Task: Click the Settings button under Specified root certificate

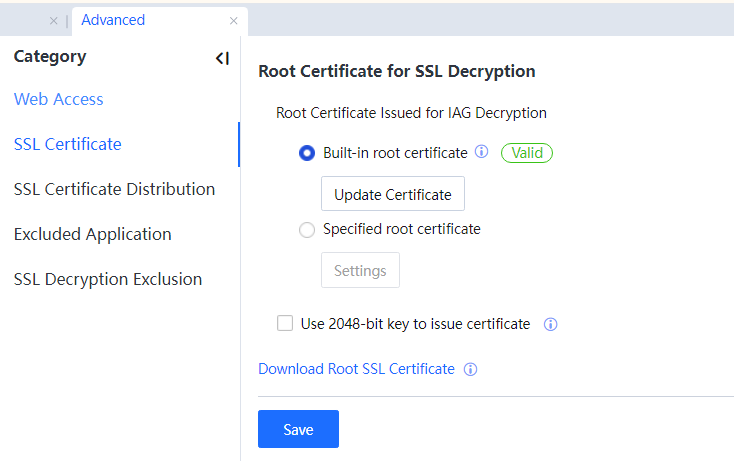Action: (360, 271)
